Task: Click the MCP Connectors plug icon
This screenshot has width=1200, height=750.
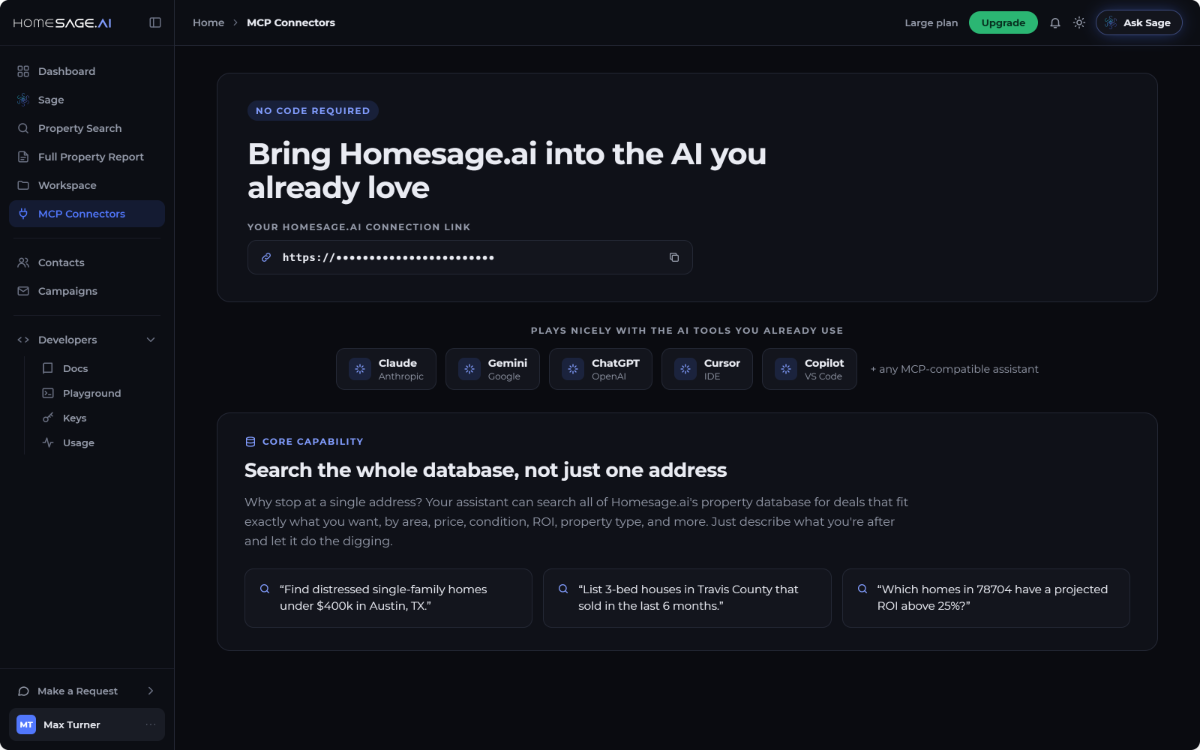Action: 23,214
